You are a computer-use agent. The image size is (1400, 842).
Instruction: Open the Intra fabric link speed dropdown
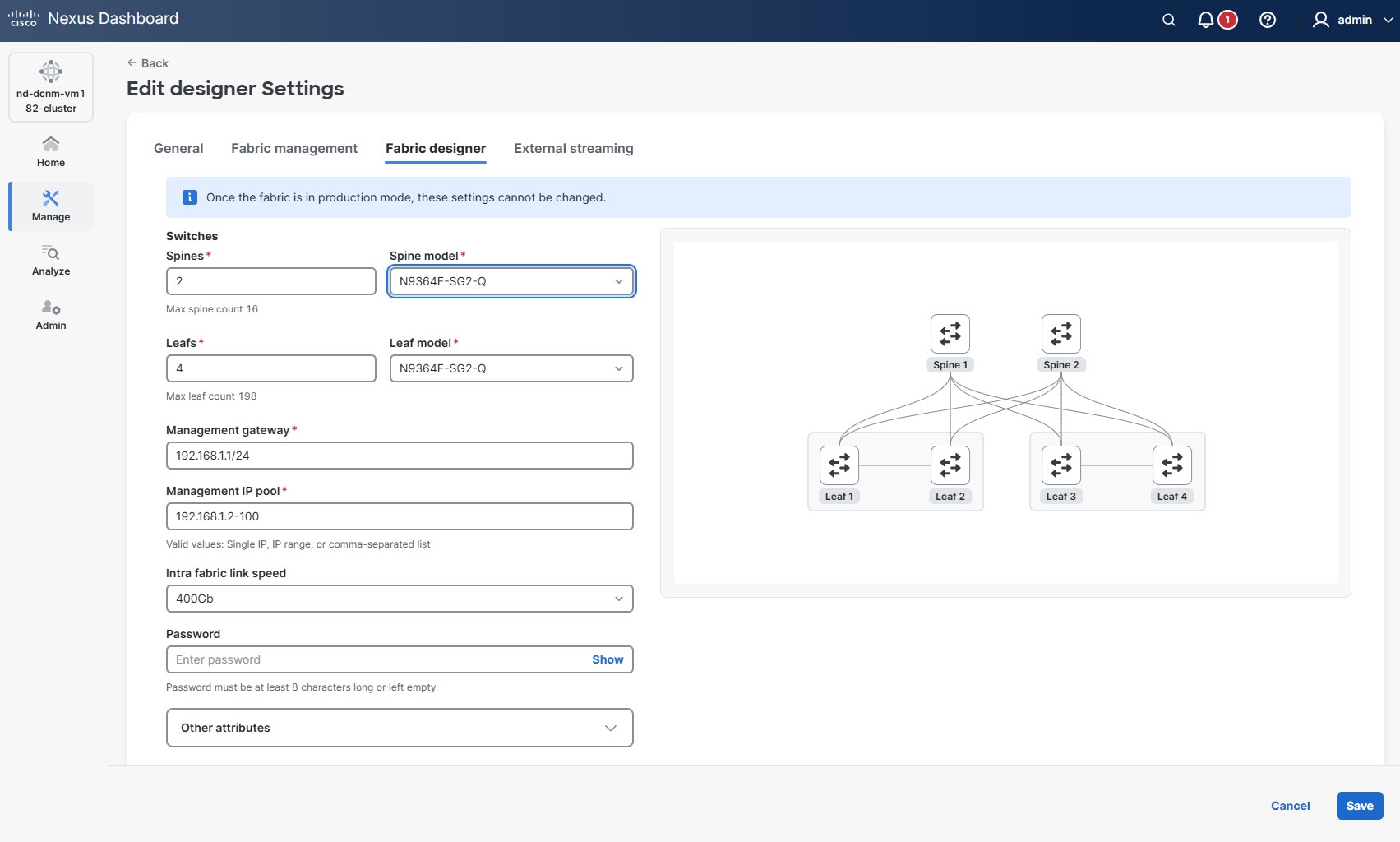(x=400, y=599)
